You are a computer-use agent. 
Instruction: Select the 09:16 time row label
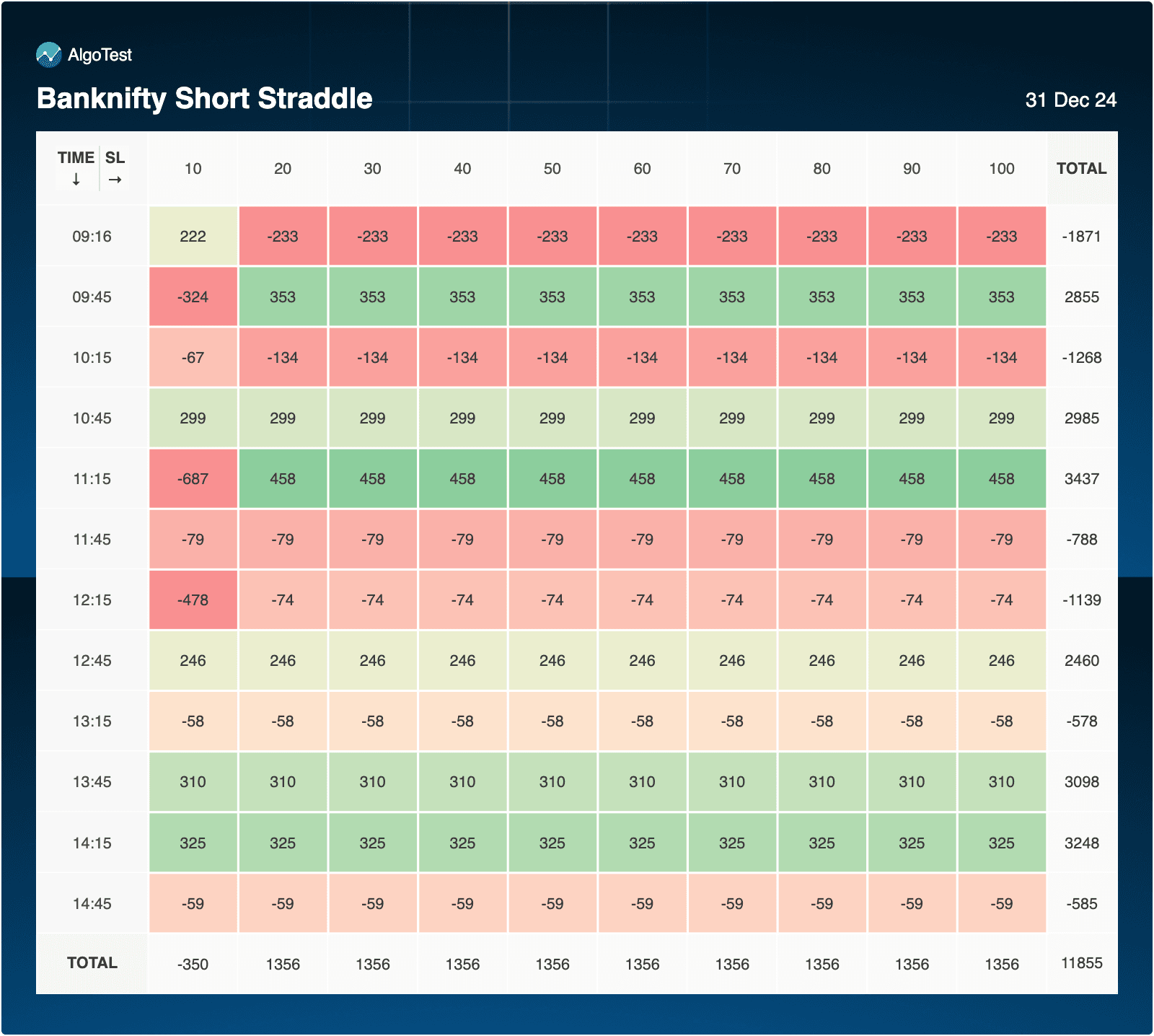pyautogui.click(x=92, y=237)
